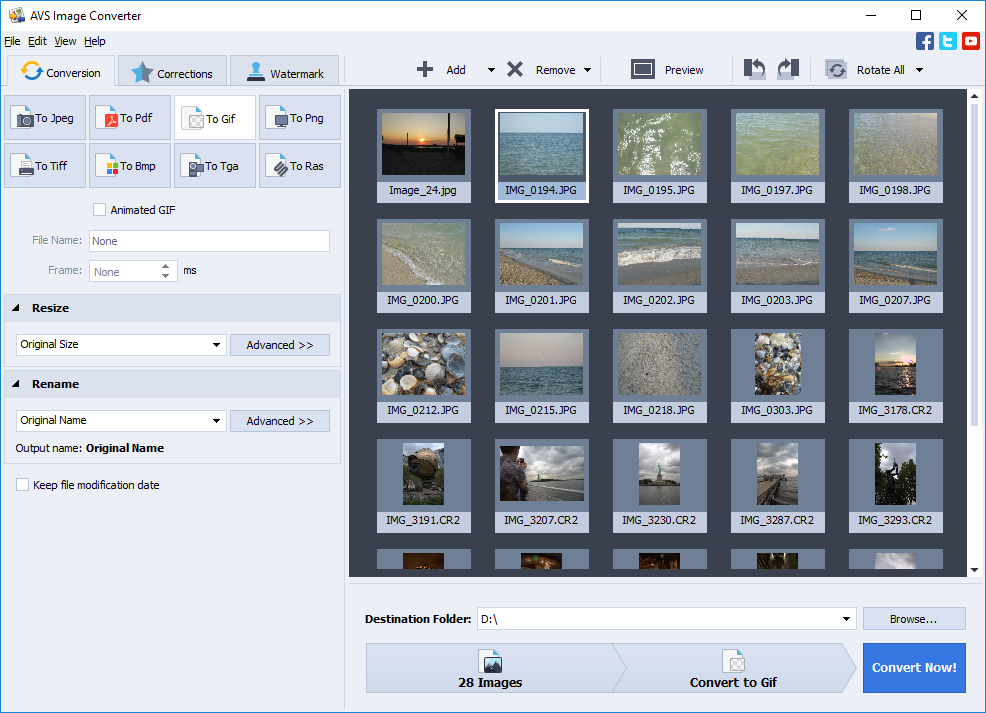Click Browse to choose destination folder
The height and width of the screenshot is (713, 986).
click(x=912, y=618)
